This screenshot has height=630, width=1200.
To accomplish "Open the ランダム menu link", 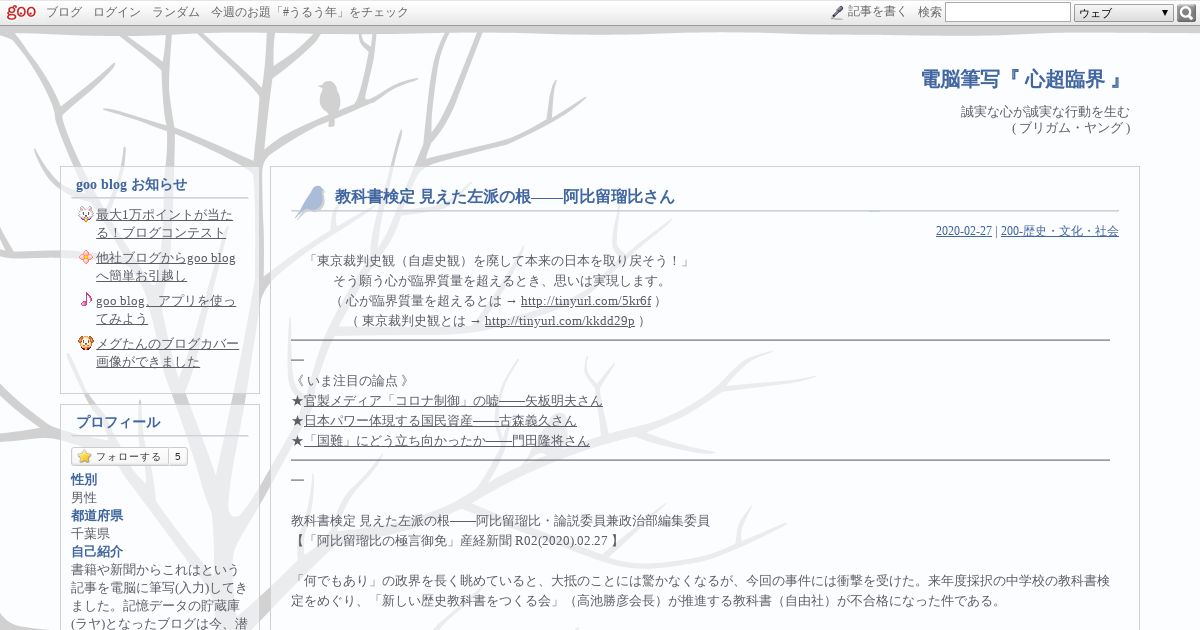I will click(x=176, y=12).
